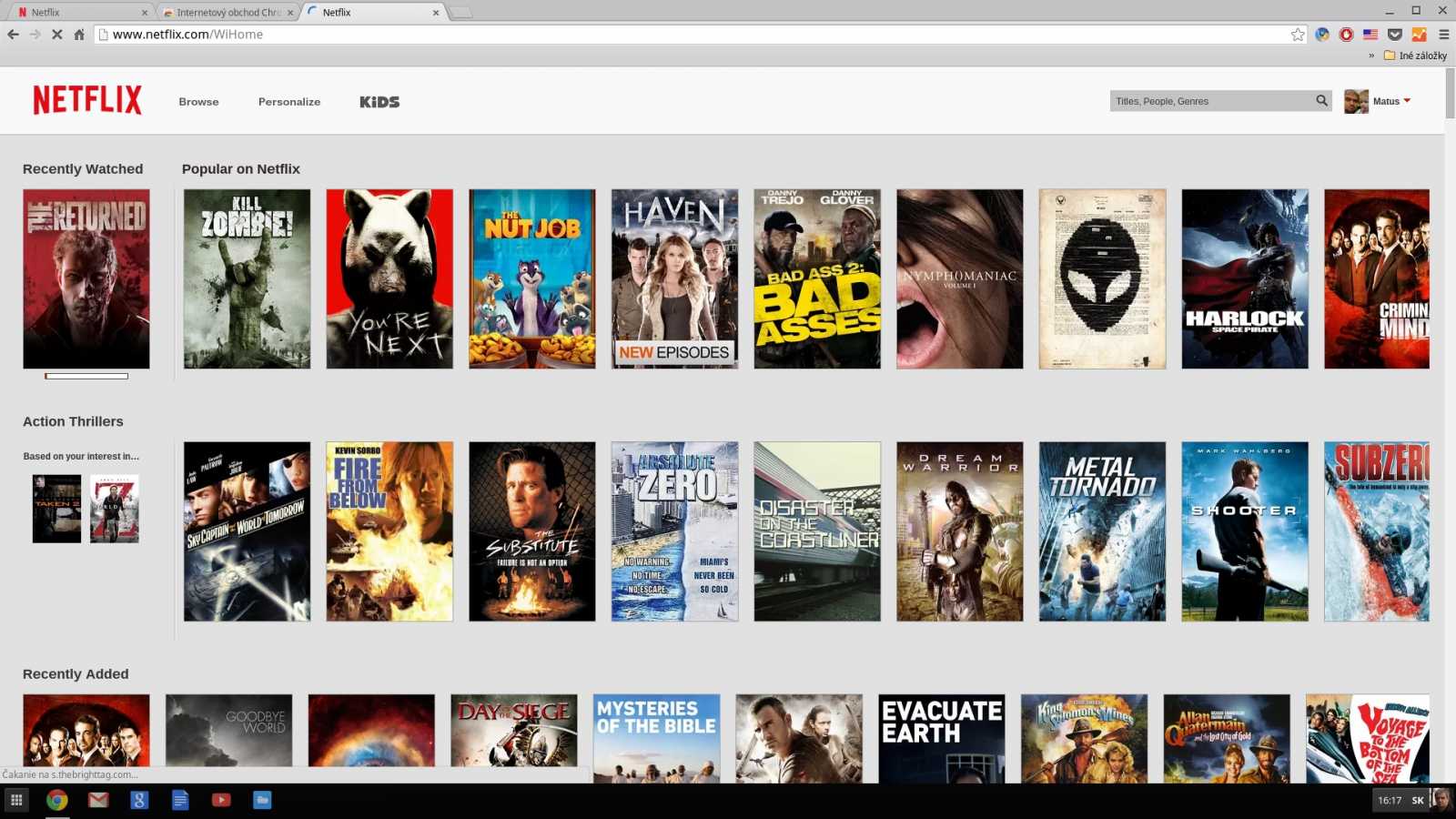Click The Returned watch progress bar
The width and height of the screenshot is (1456, 819).
pyautogui.click(x=86, y=376)
